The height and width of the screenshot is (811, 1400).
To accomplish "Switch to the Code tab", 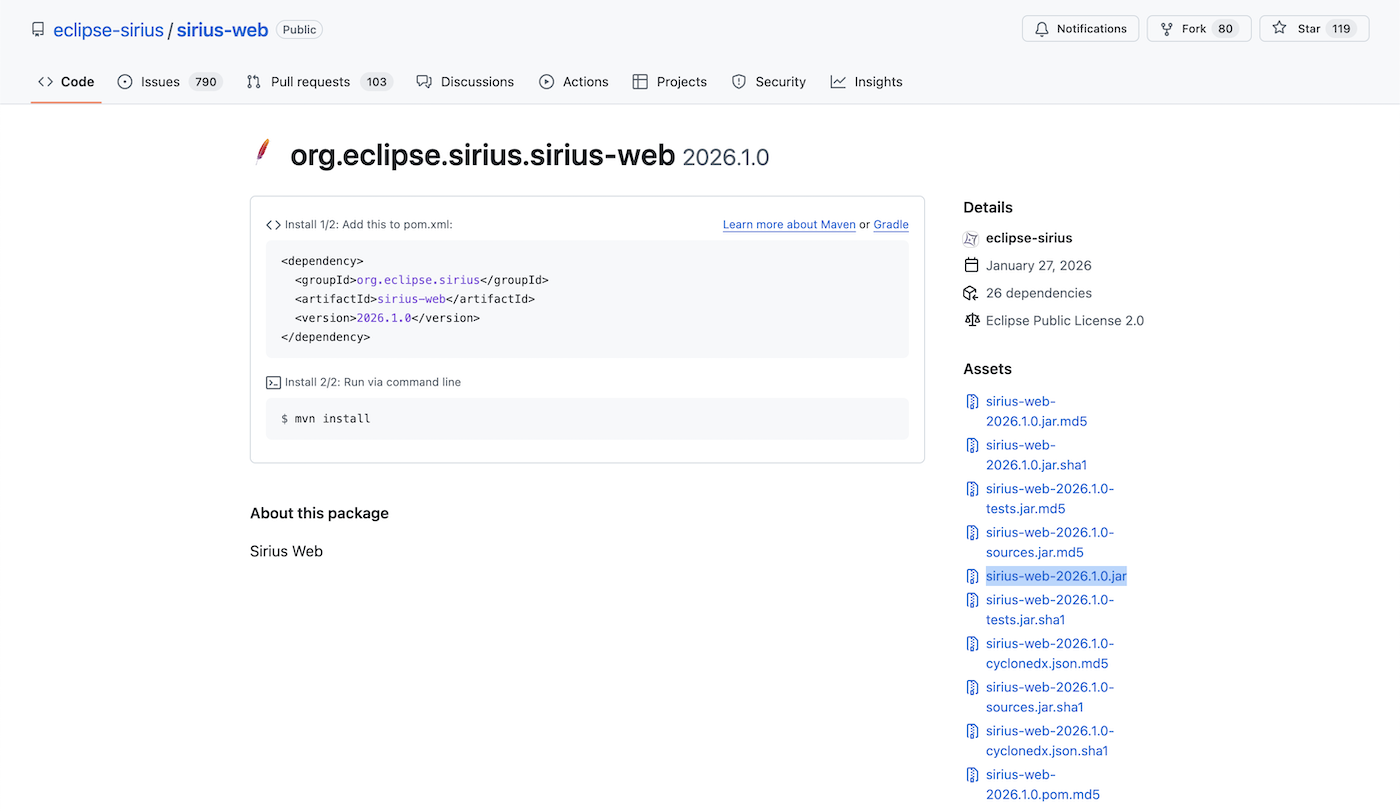I will [x=66, y=82].
